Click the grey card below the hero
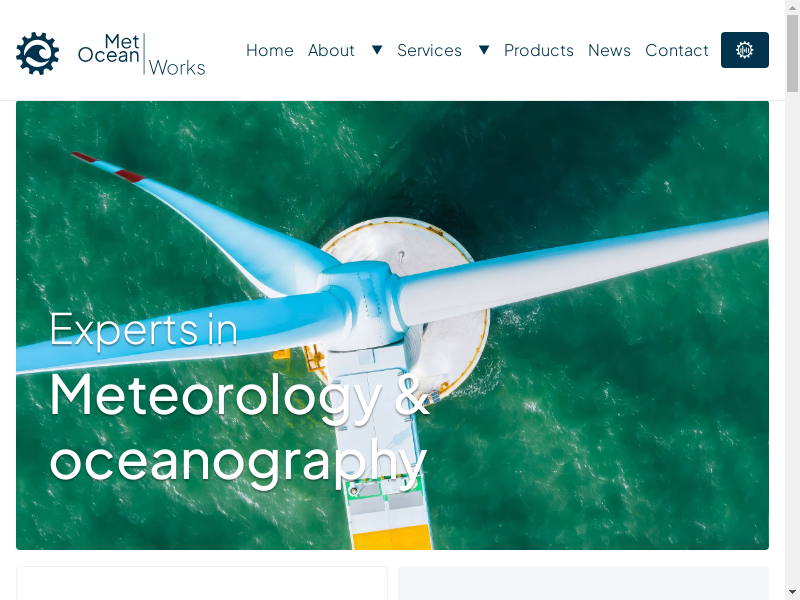 (x=583, y=583)
